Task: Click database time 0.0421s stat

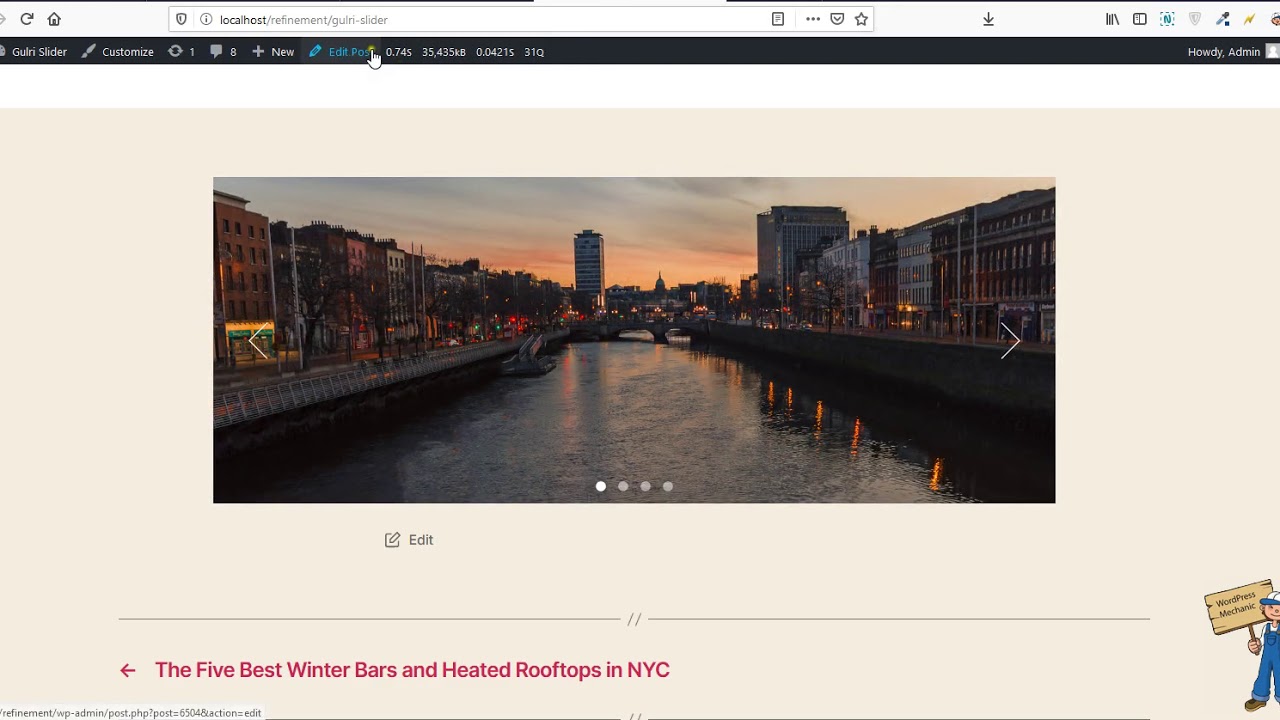Action: click(495, 52)
